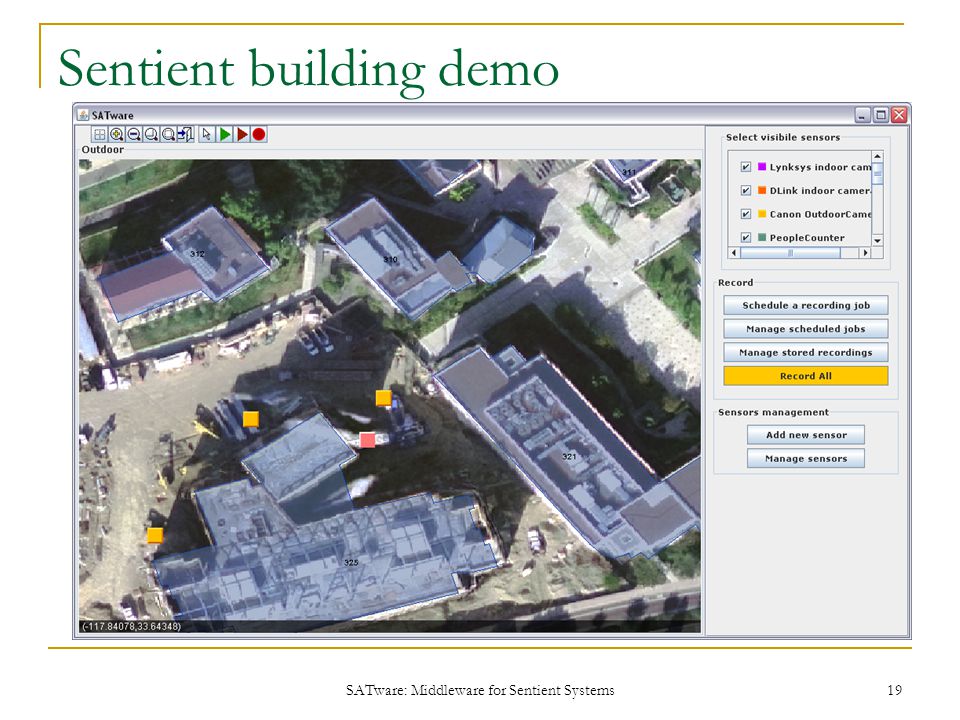Screen dimensions: 960x720
Task: Click the Record group label
Action: 735,282
